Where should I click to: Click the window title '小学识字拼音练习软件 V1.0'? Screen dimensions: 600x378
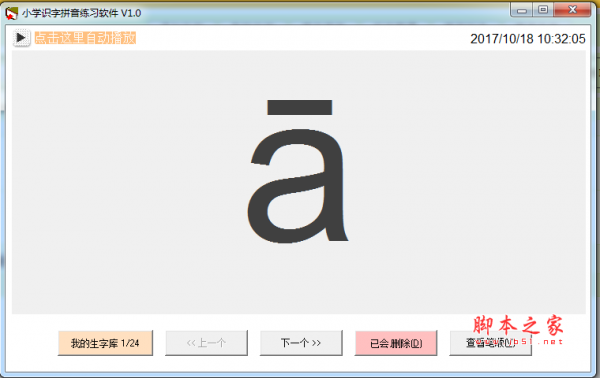pos(82,13)
